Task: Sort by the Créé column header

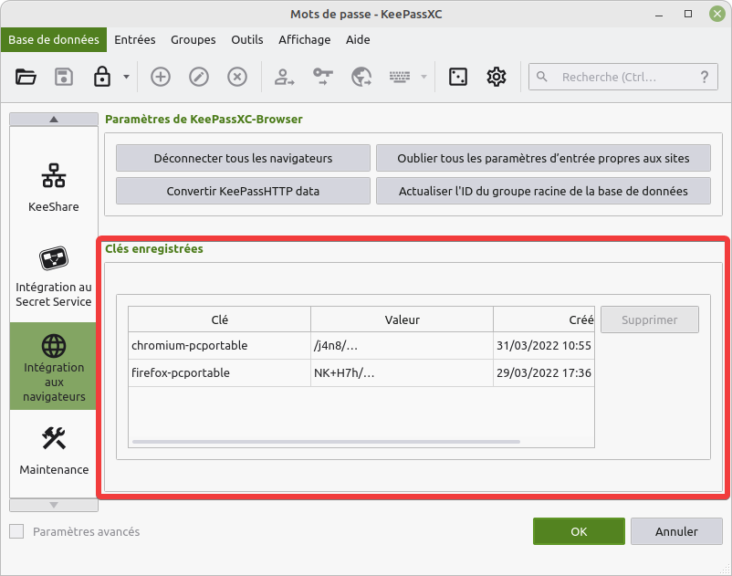Action: pos(544,320)
